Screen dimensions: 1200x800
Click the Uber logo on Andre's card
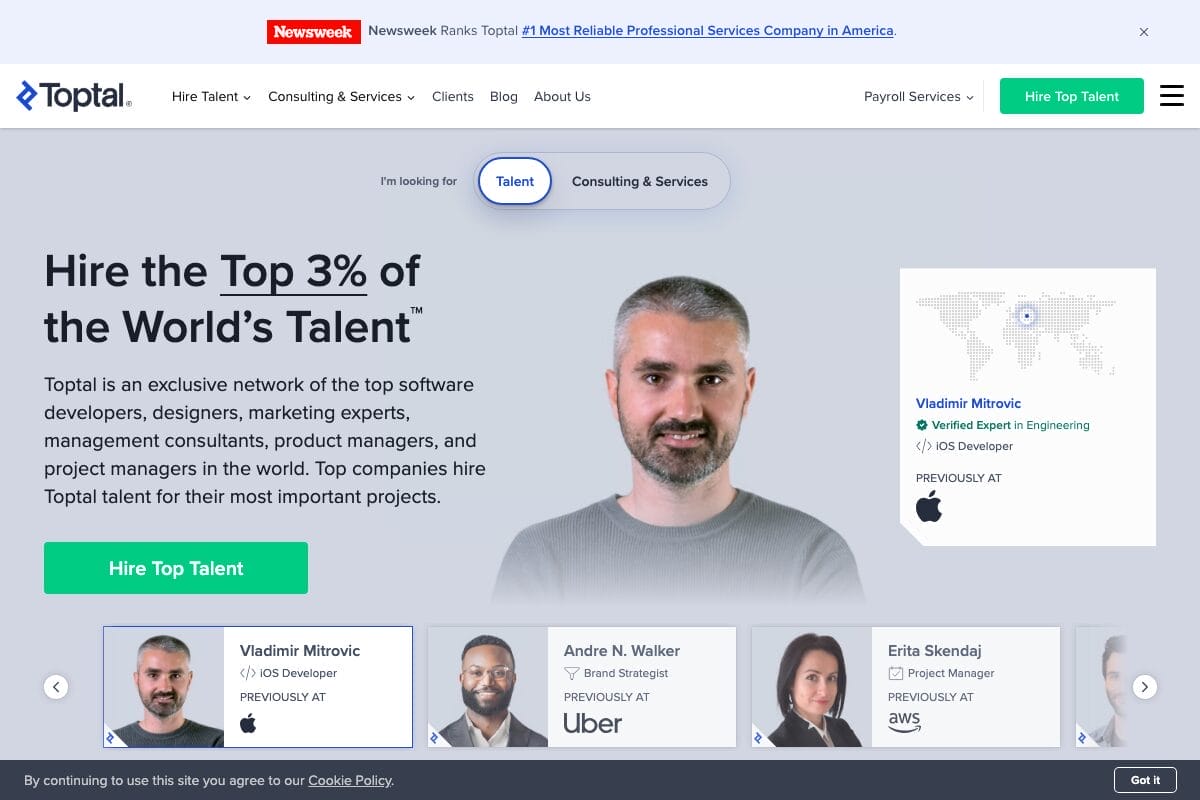[593, 723]
